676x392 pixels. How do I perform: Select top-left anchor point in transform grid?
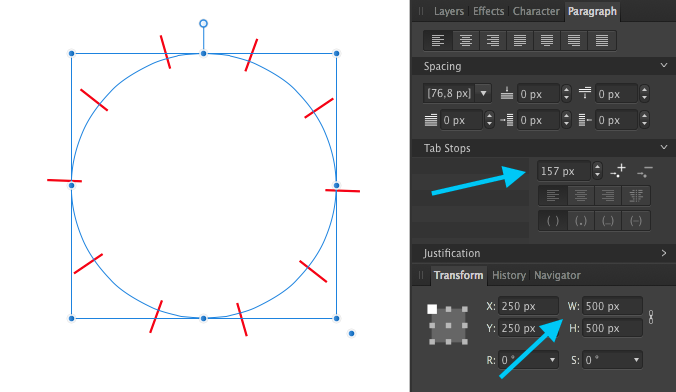pyautogui.click(x=432, y=309)
